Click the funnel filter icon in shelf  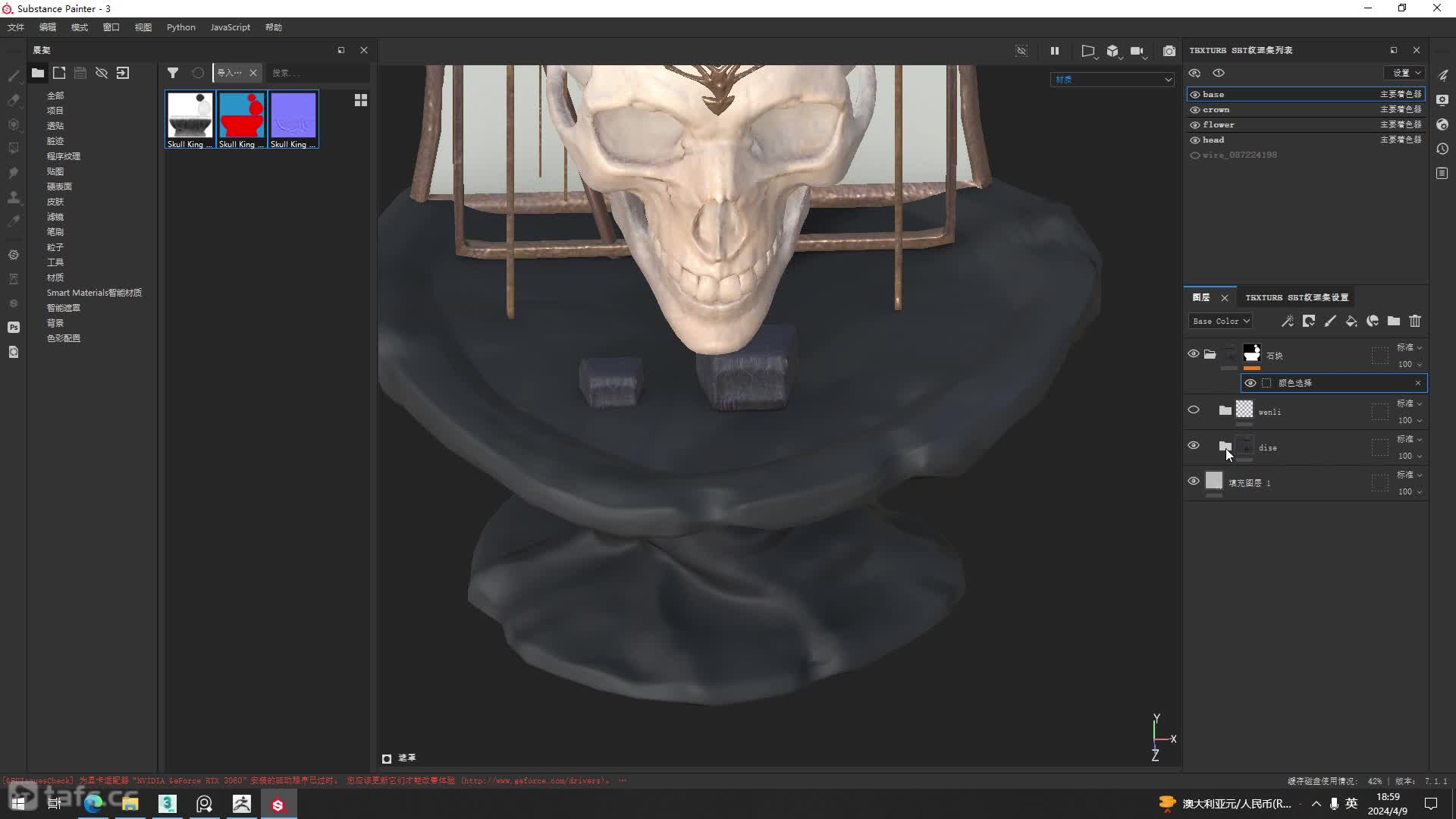pyautogui.click(x=173, y=73)
